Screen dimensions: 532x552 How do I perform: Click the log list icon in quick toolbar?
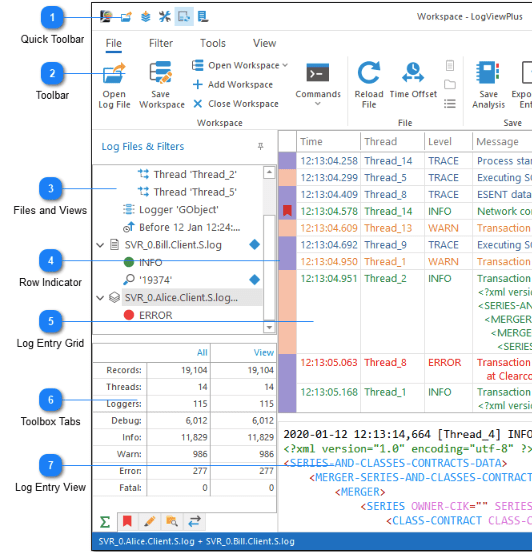[203, 17]
